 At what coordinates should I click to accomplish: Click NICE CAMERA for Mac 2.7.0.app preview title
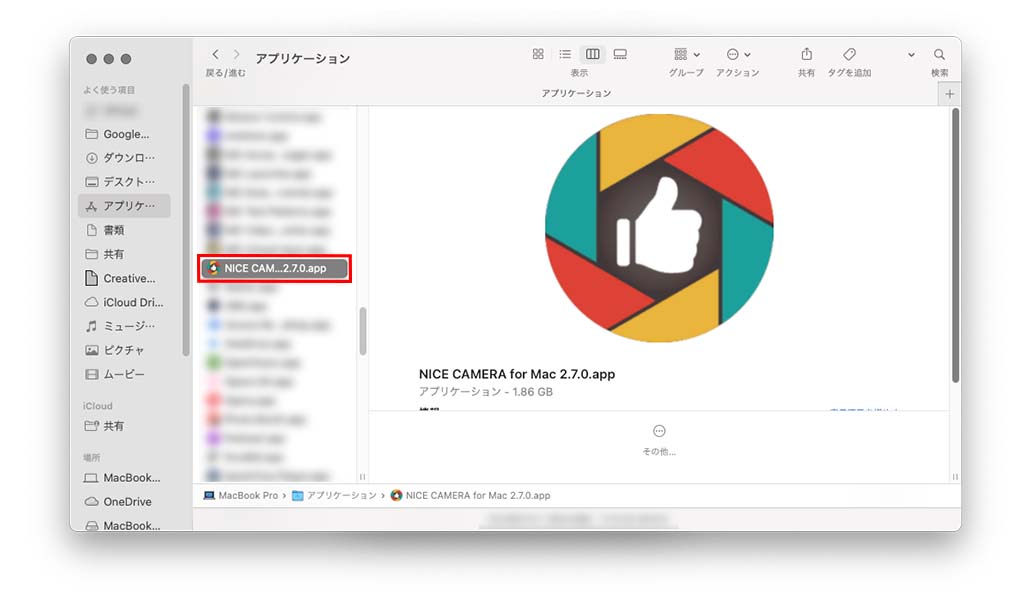pyautogui.click(x=517, y=374)
